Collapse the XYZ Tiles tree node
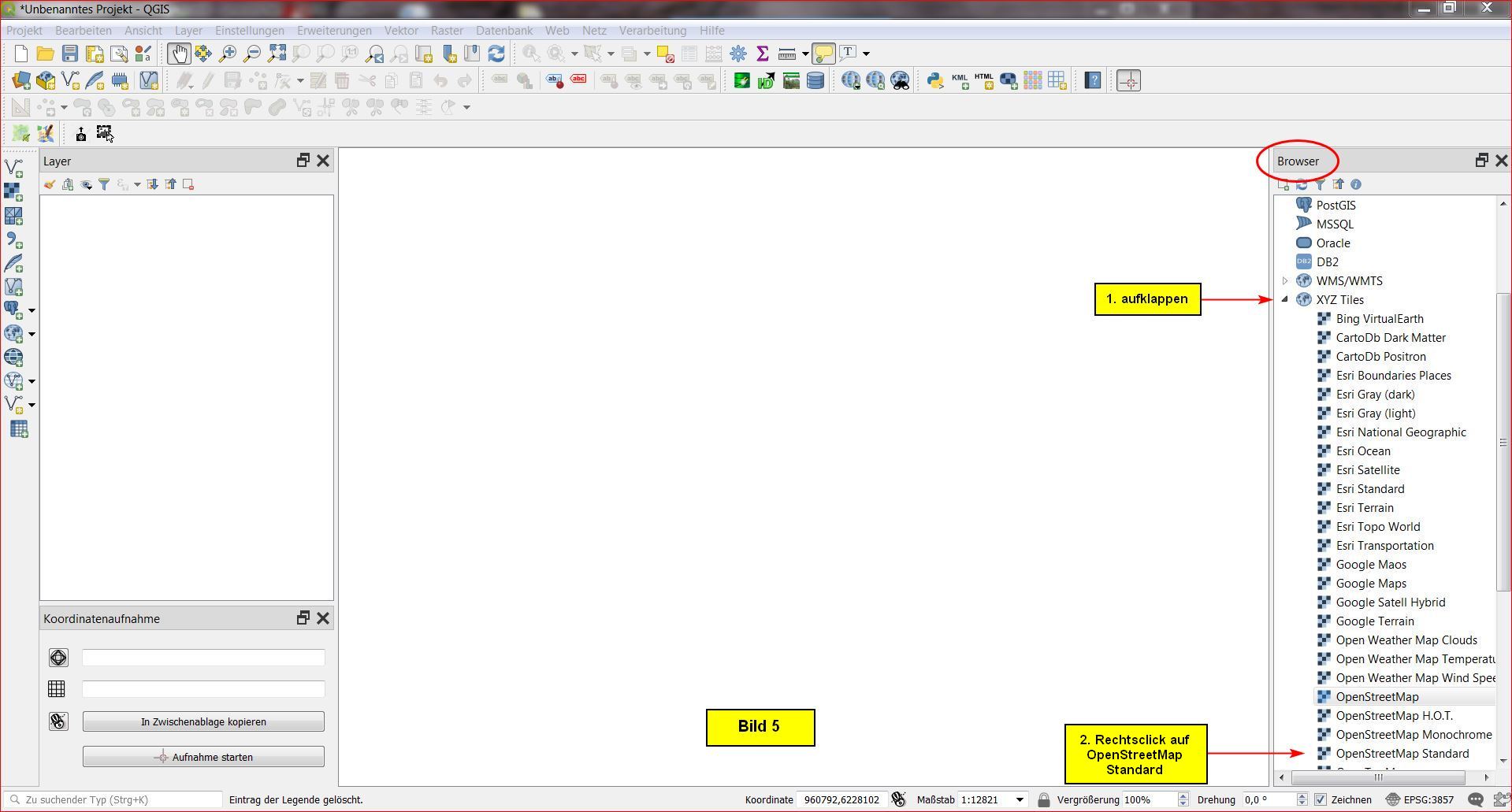The width and height of the screenshot is (1512, 812). click(1285, 299)
